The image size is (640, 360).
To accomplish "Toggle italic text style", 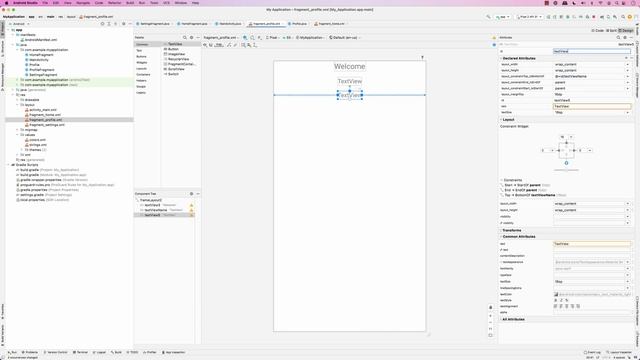I will point(561,300).
